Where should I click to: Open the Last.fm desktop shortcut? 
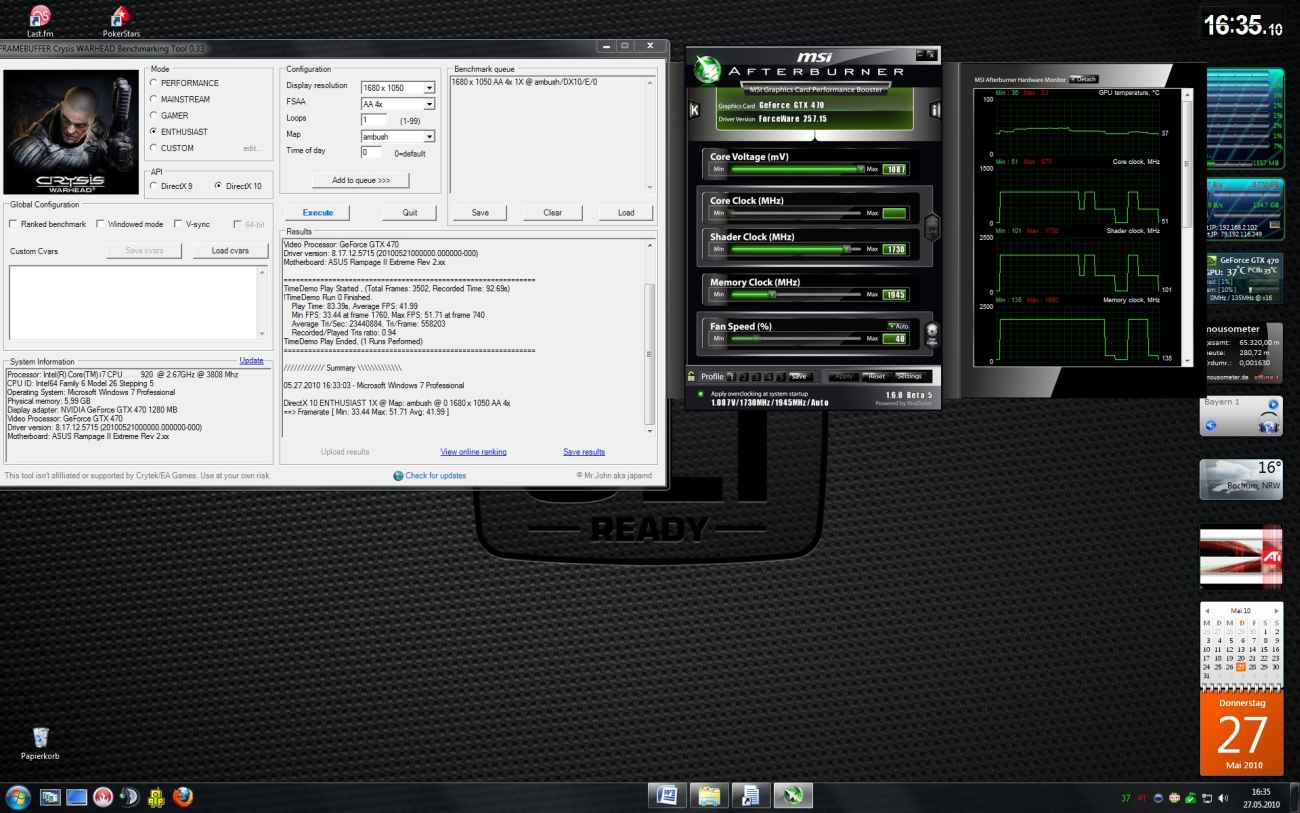point(40,20)
